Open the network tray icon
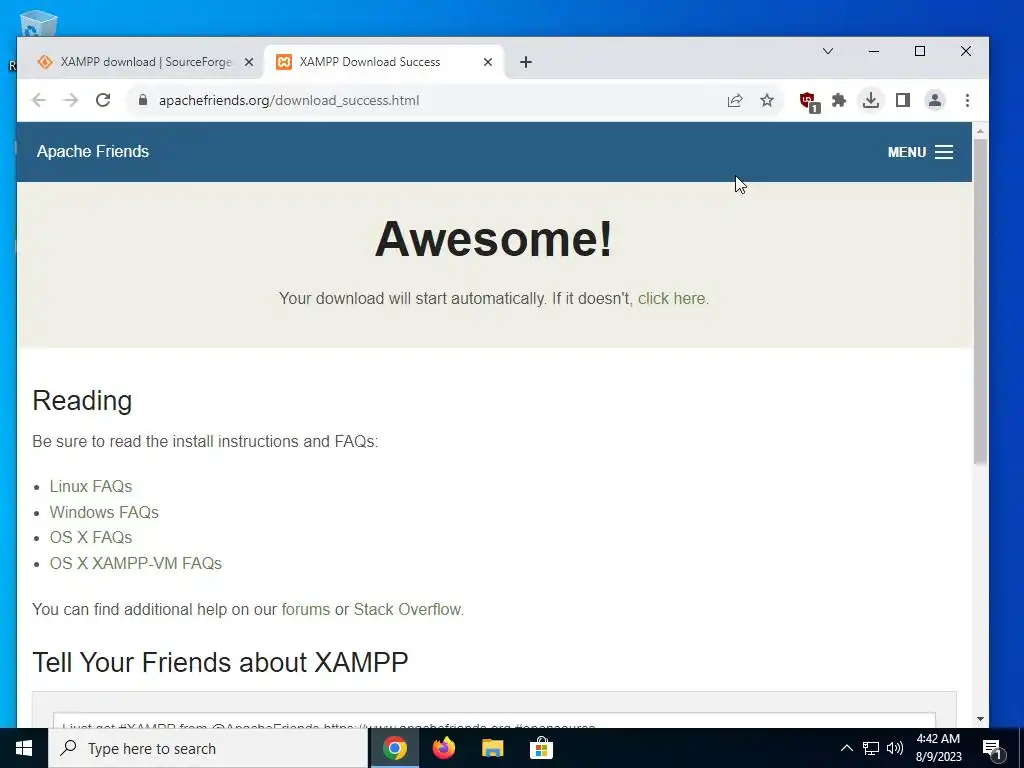Viewport: 1024px width, 768px height. pyautogui.click(x=871, y=748)
